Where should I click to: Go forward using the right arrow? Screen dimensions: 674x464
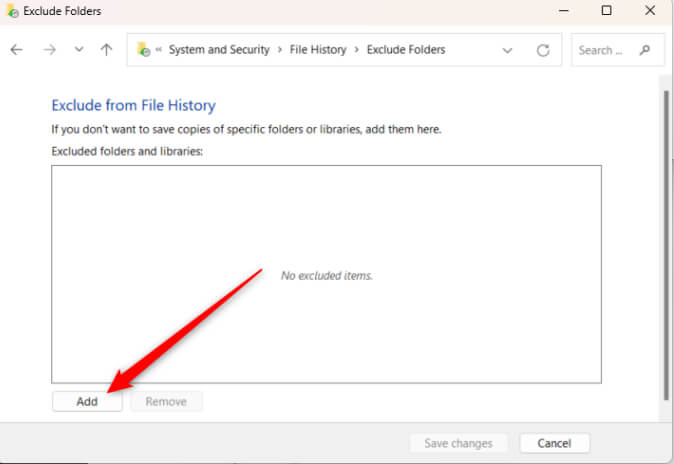click(x=49, y=50)
